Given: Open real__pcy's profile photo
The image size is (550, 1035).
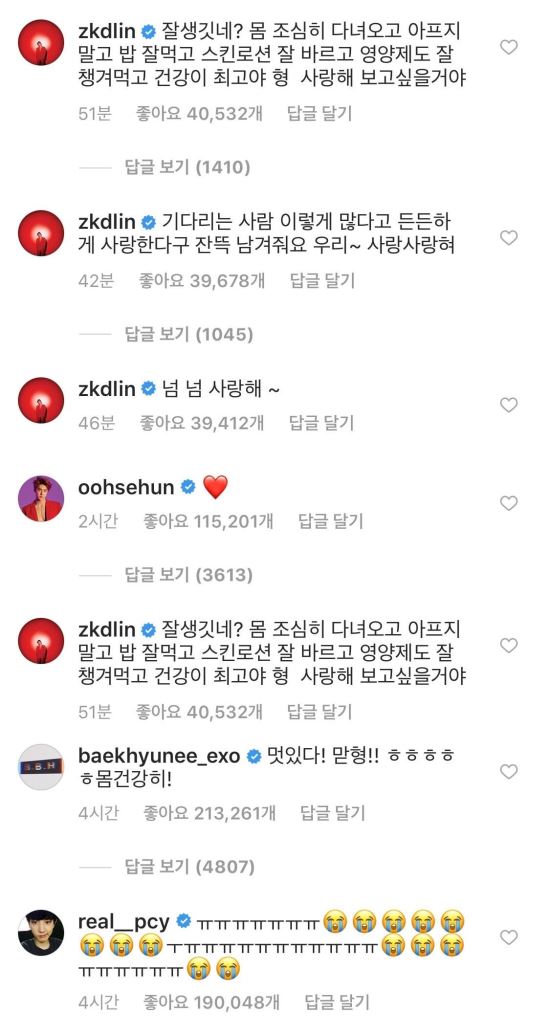Looking at the screenshot, I should pos(41,933).
